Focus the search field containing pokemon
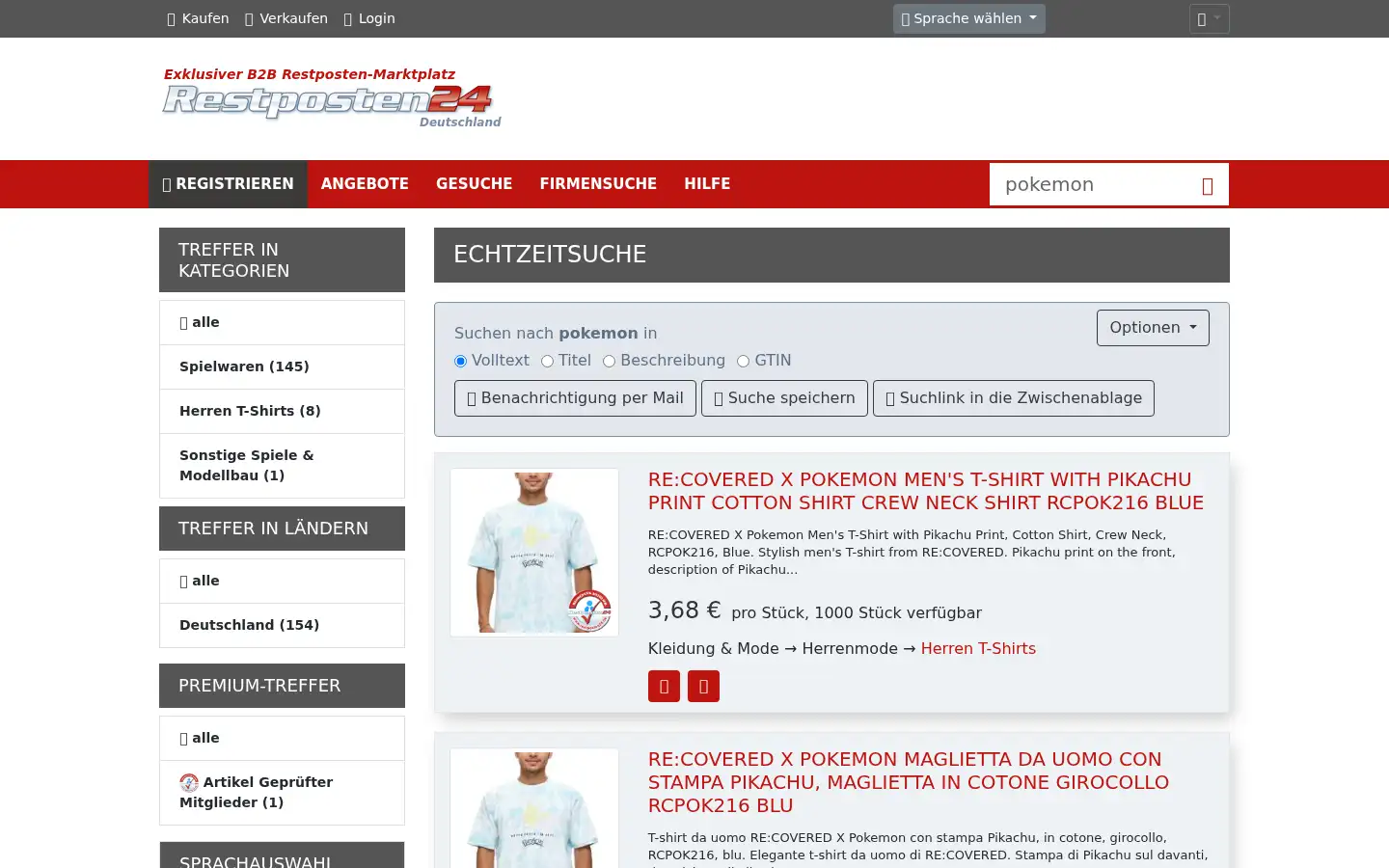The image size is (1389, 868). [1090, 184]
